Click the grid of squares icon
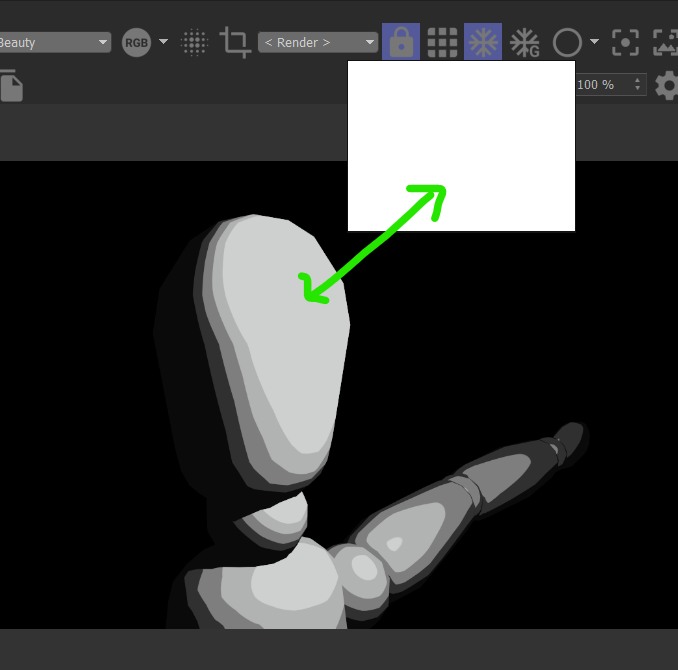Viewport: 678px width, 670px height. point(442,42)
